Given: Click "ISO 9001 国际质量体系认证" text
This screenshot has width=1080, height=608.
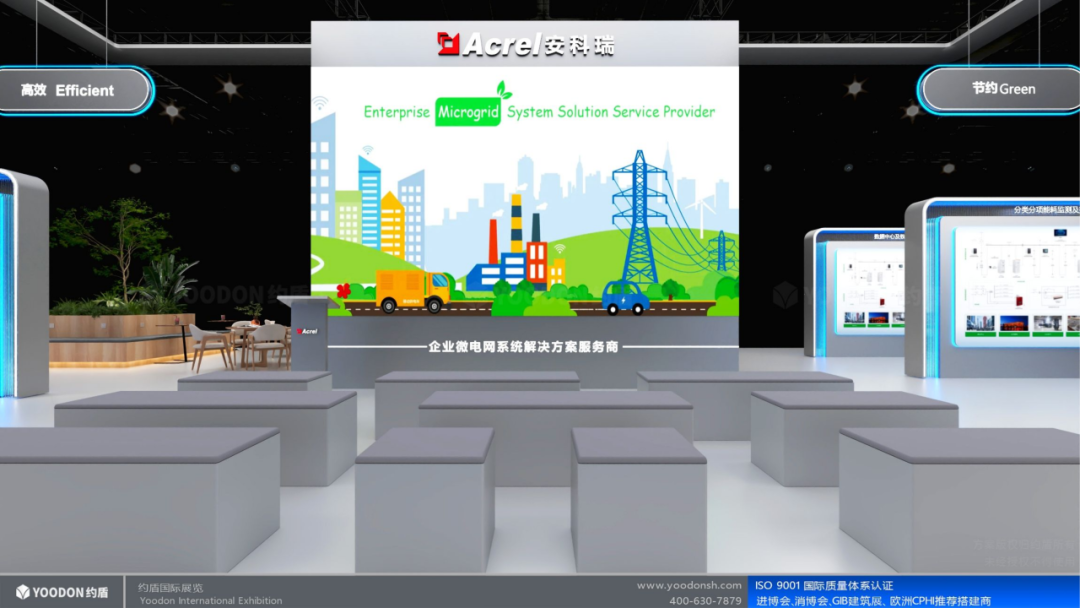Looking at the screenshot, I should (x=824, y=585).
